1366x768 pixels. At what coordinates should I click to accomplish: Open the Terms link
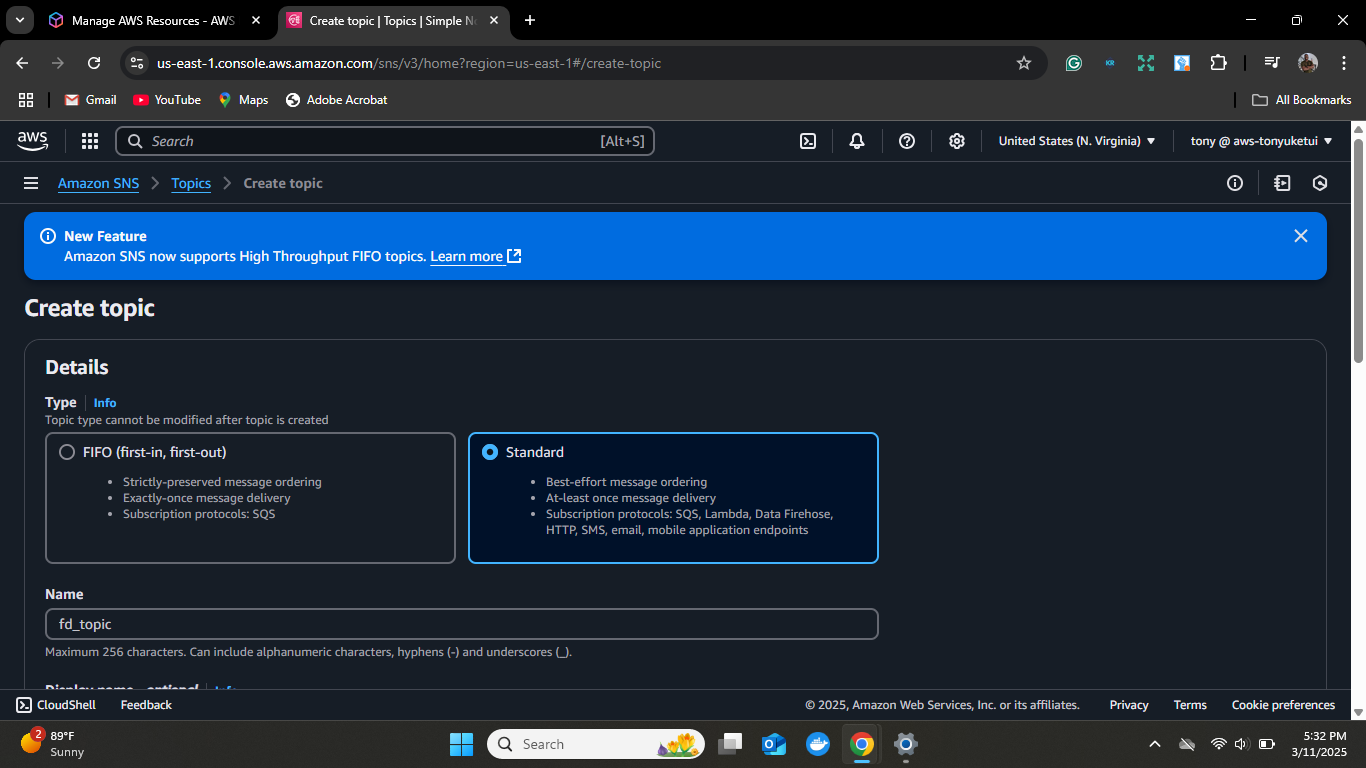coord(1190,705)
